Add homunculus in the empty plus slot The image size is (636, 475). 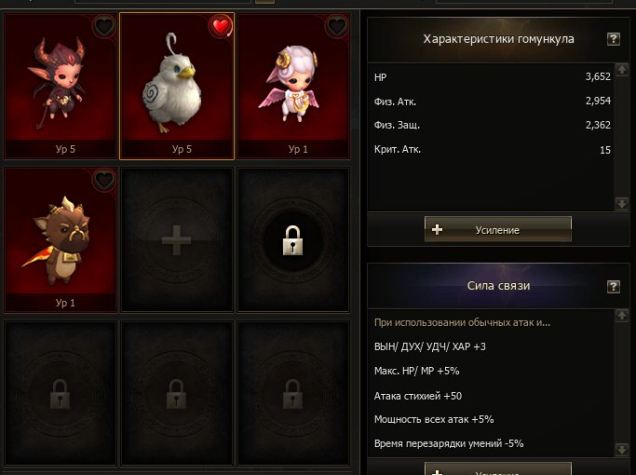176,240
